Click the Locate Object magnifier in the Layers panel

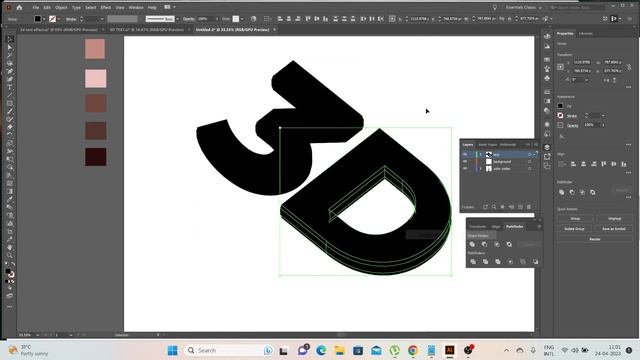[x=494, y=207]
